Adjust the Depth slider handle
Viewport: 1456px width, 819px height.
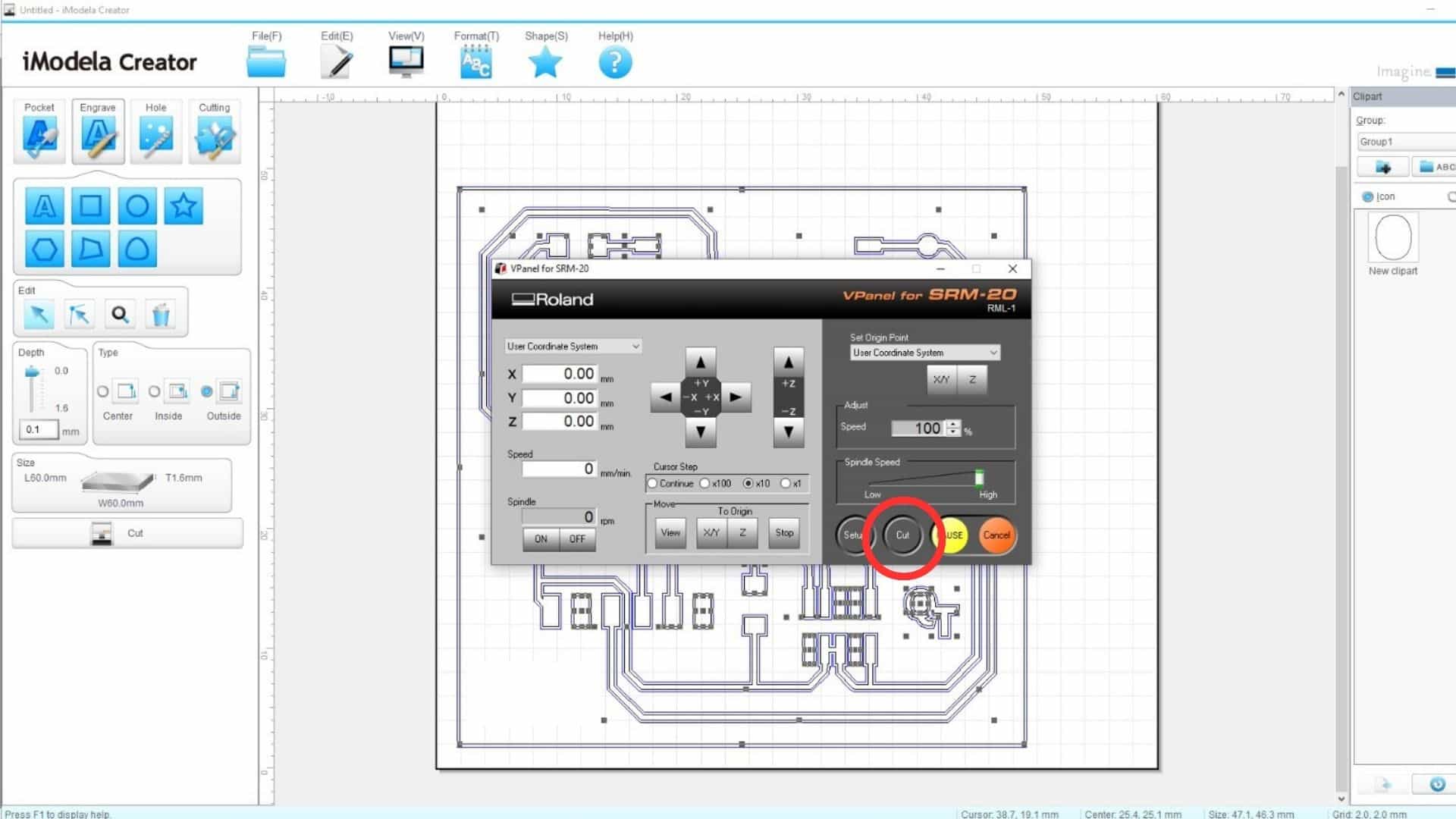pyautogui.click(x=32, y=372)
